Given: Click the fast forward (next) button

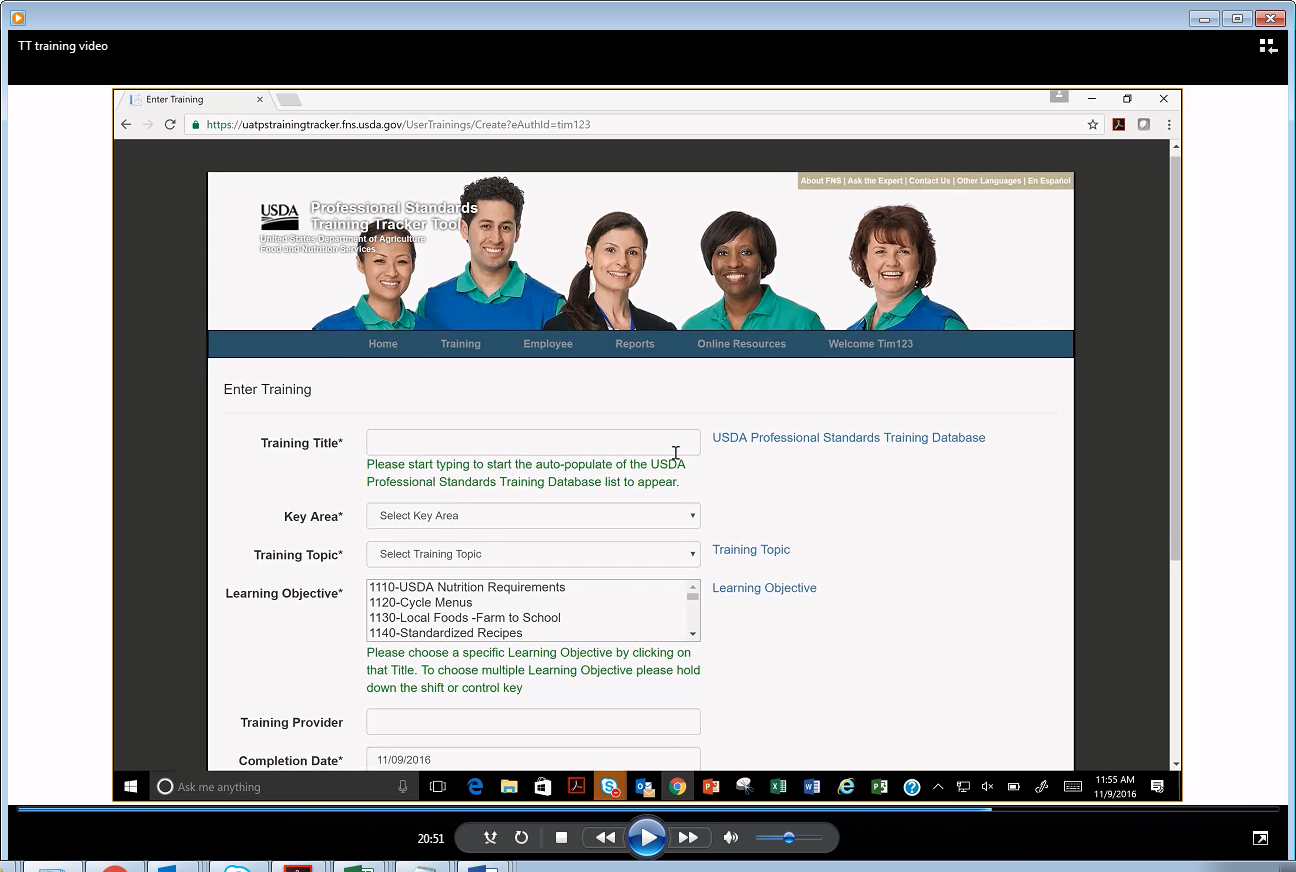Looking at the screenshot, I should click(x=688, y=838).
